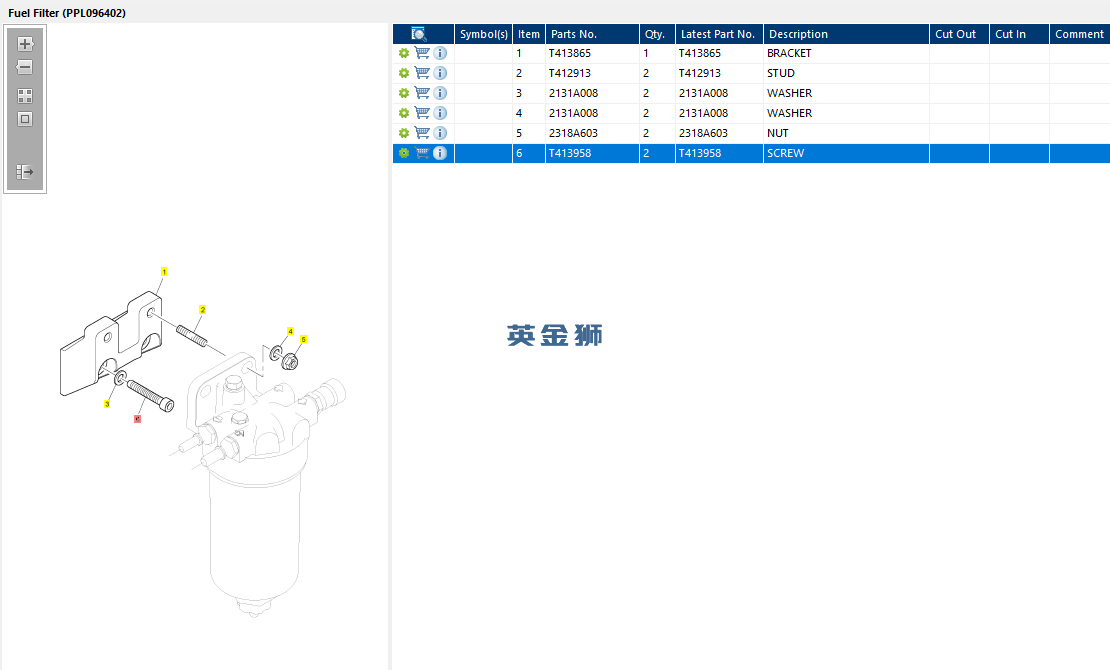The image size is (1110, 670).
Task: Click green gear icon for STUD row
Action: pyautogui.click(x=404, y=73)
